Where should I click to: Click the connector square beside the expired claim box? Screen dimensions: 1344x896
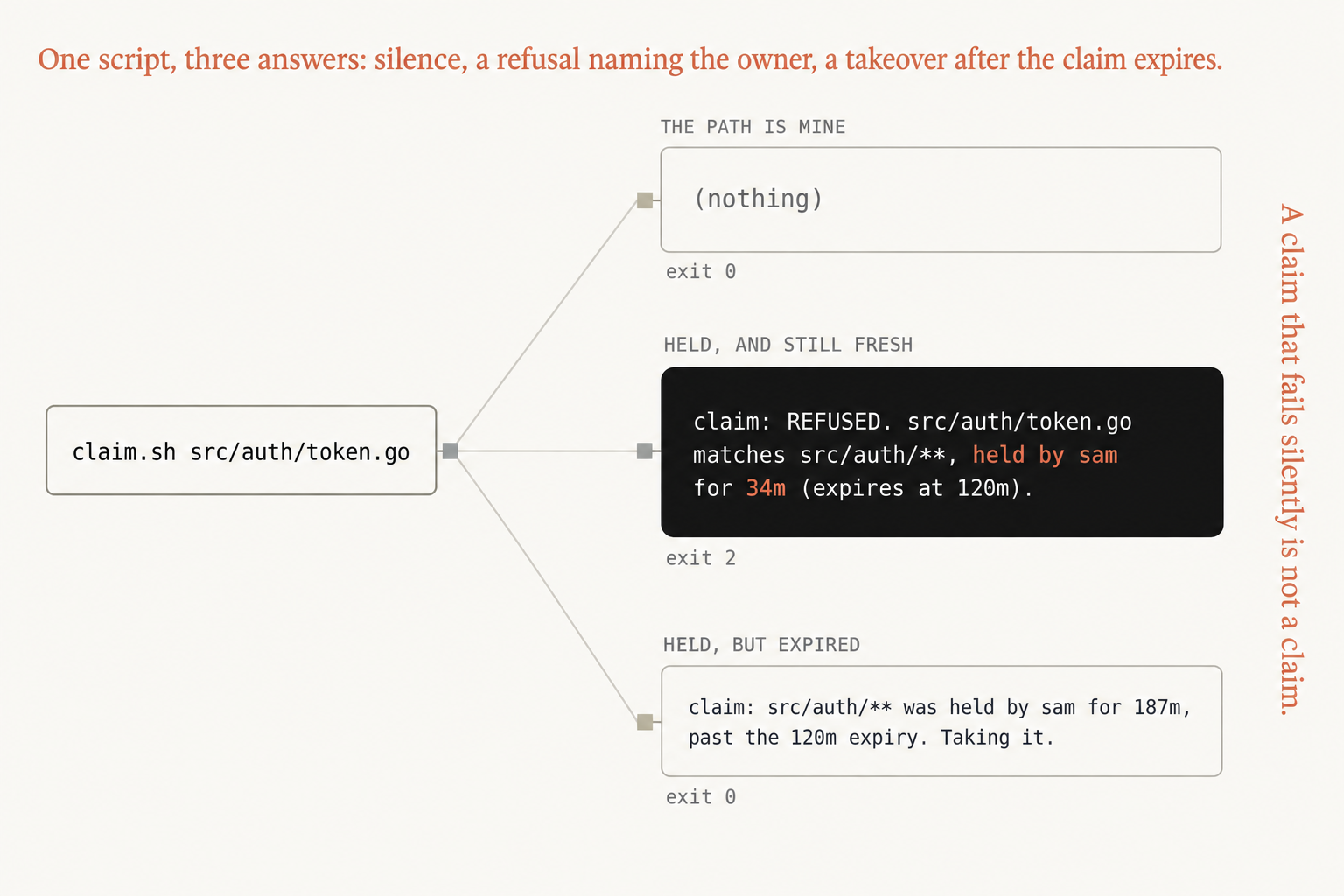click(645, 722)
